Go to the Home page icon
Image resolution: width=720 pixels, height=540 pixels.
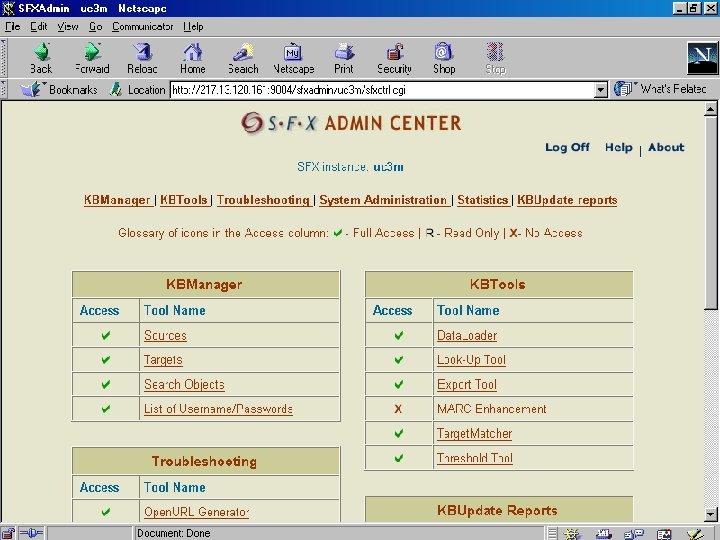coord(193,52)
